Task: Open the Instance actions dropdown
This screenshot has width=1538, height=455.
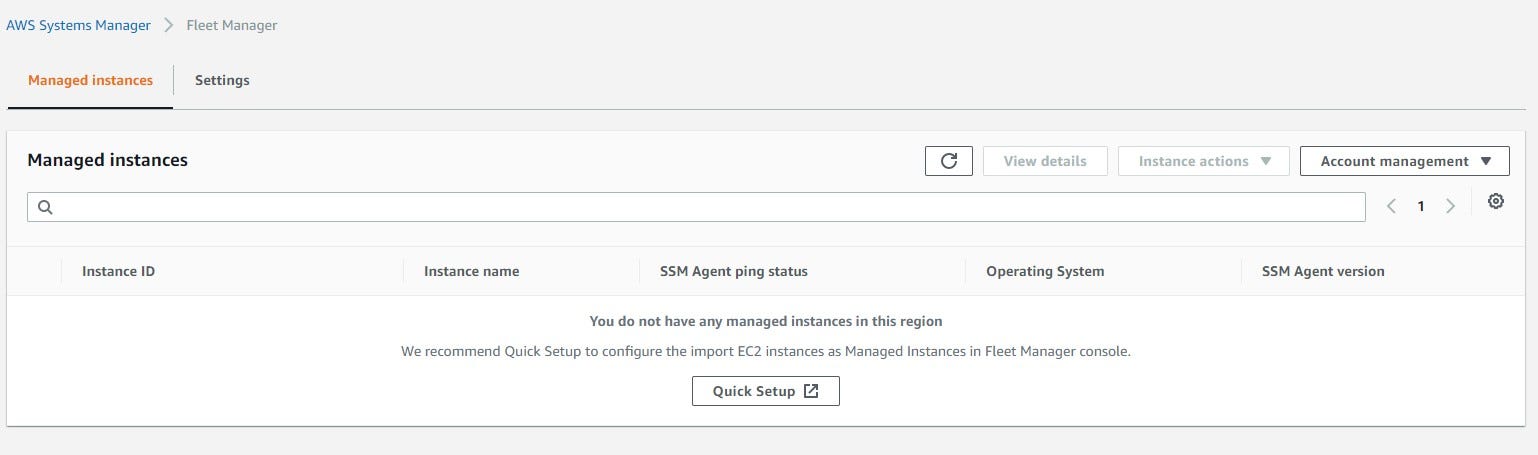Action: [1204, 161]
